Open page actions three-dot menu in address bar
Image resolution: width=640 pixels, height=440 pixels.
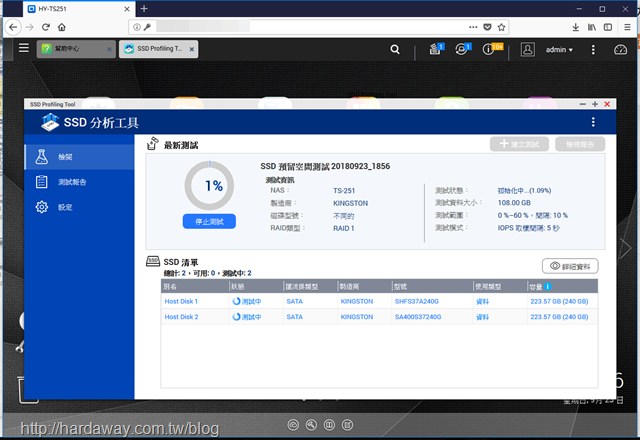pyautogui.click(x=473, y=27)
